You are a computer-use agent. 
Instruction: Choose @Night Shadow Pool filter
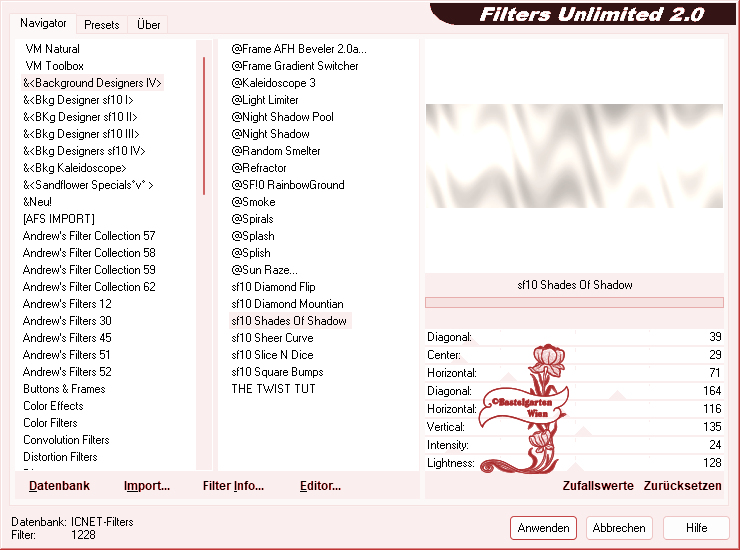coord(282,117)
